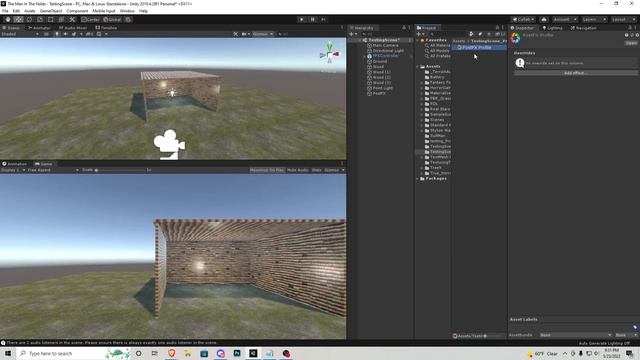Open the Collab dropdown
The image size is (640, 360).
(524, 19)
